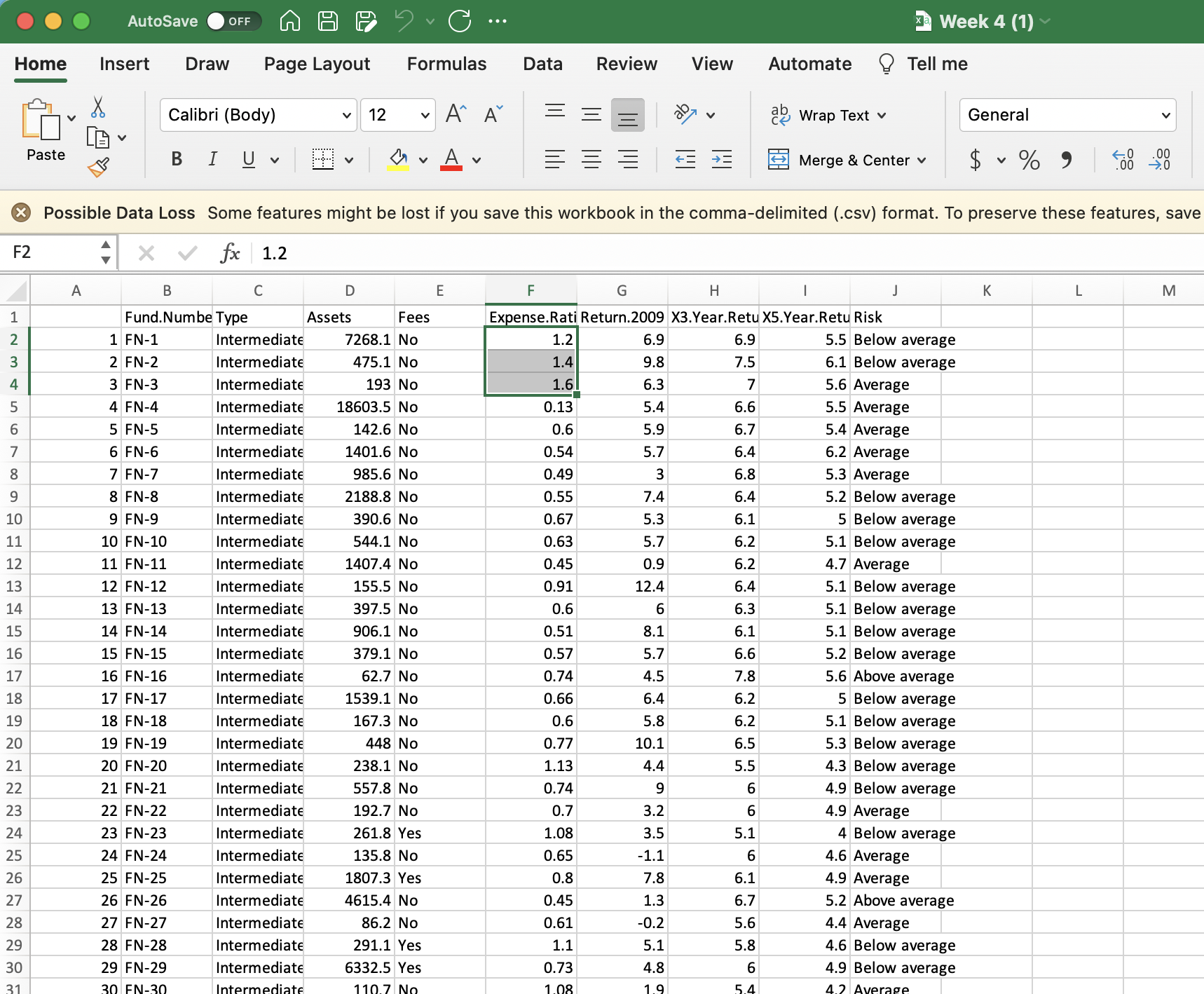Expand the General number format dropdown
The image size is (1204, 994).
click(x=1165, y=115)
